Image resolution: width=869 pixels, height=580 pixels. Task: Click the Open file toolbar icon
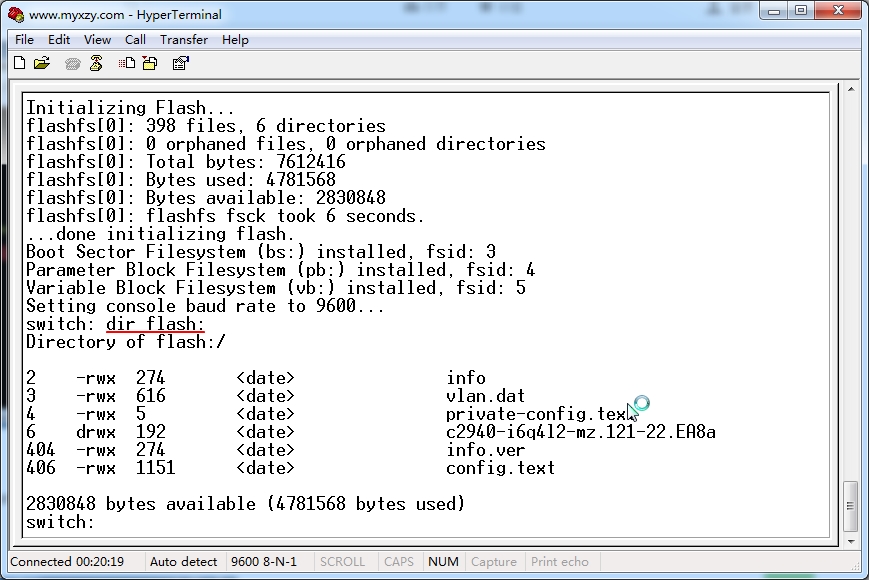(42, 63)
